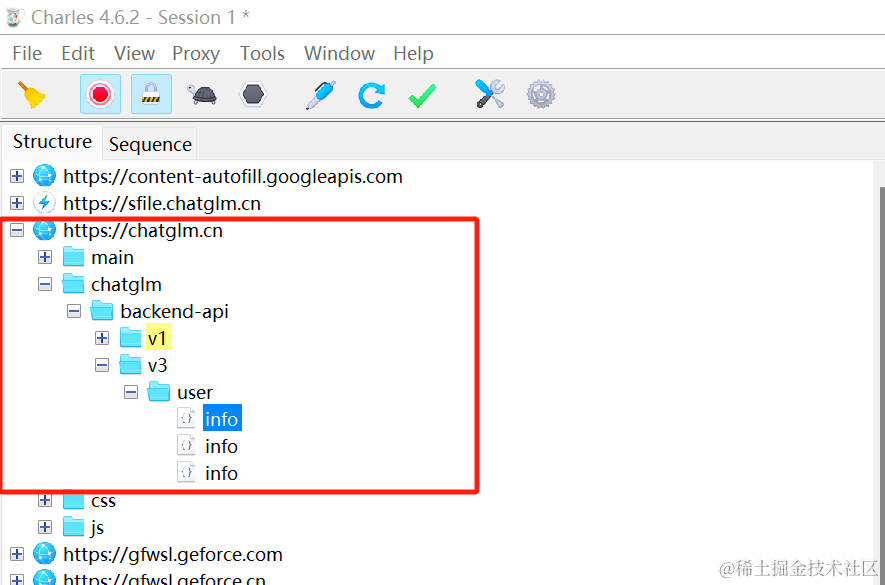Collapse the v3 folder
885x585 pixels.
102,365
